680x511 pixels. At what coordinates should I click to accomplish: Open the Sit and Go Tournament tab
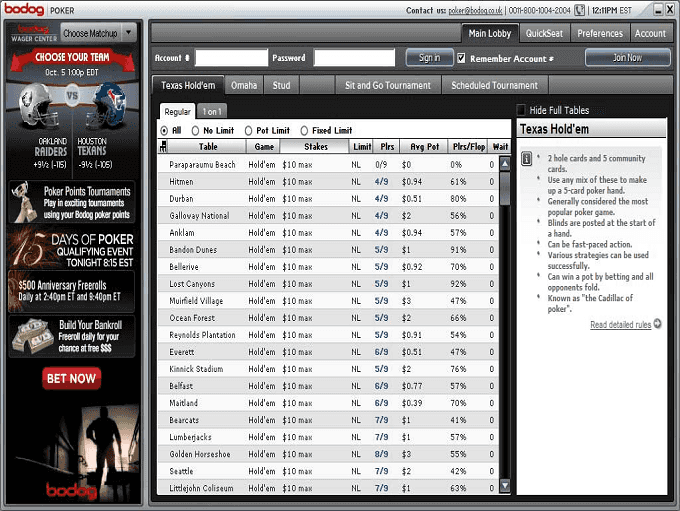click(388, 85)
